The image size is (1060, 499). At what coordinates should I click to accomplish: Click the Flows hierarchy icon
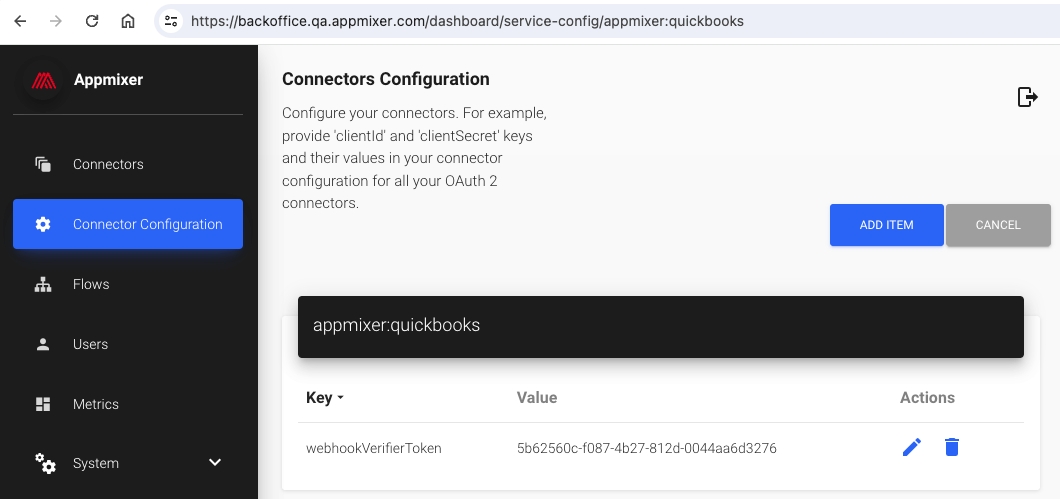(43, 284)
